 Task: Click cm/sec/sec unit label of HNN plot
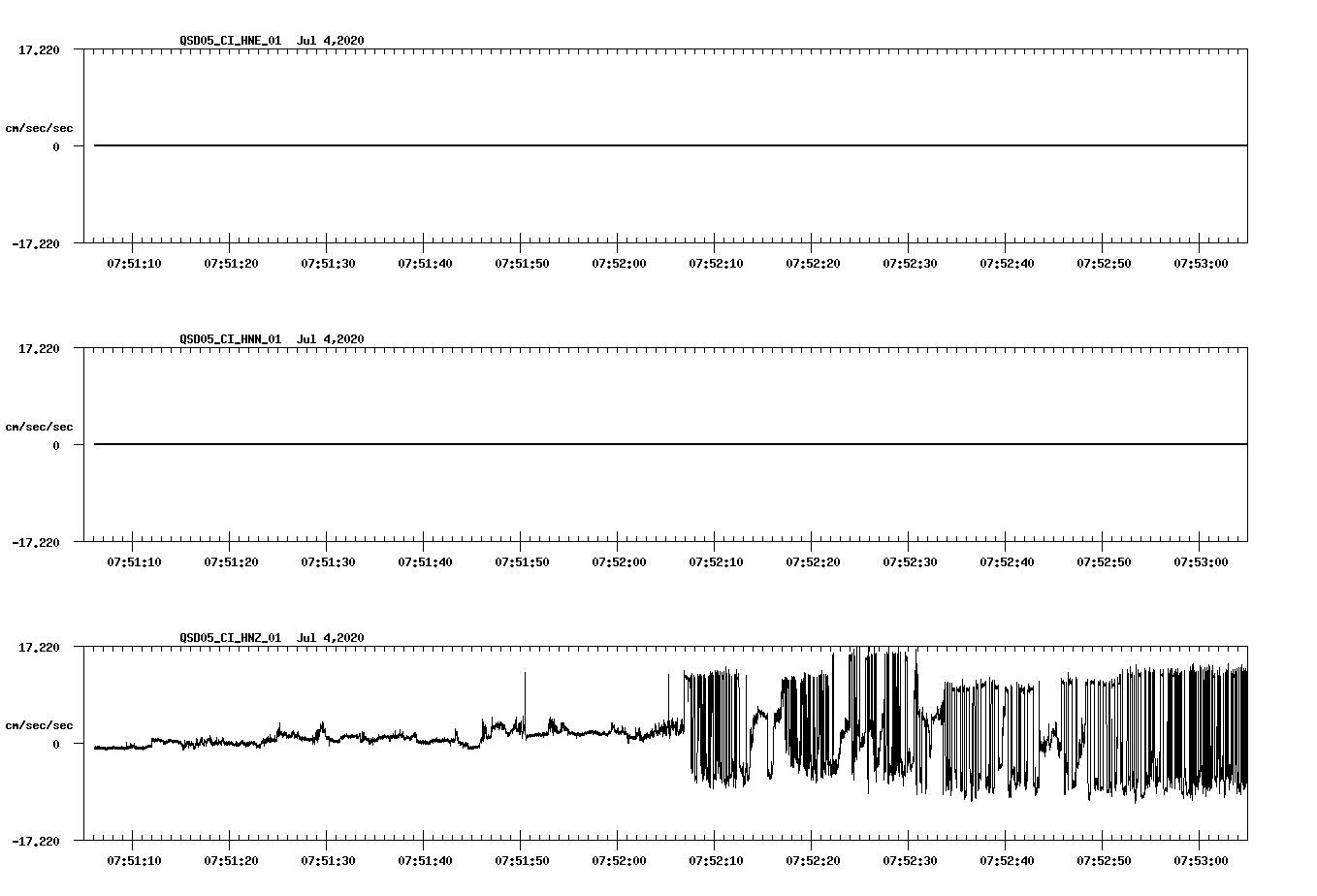coord(39,427)
